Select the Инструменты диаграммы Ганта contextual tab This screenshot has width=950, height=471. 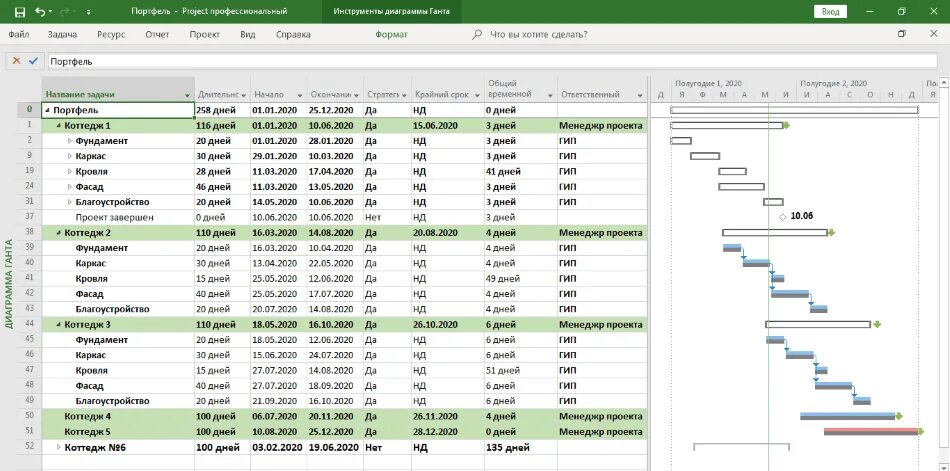[391, 12]
